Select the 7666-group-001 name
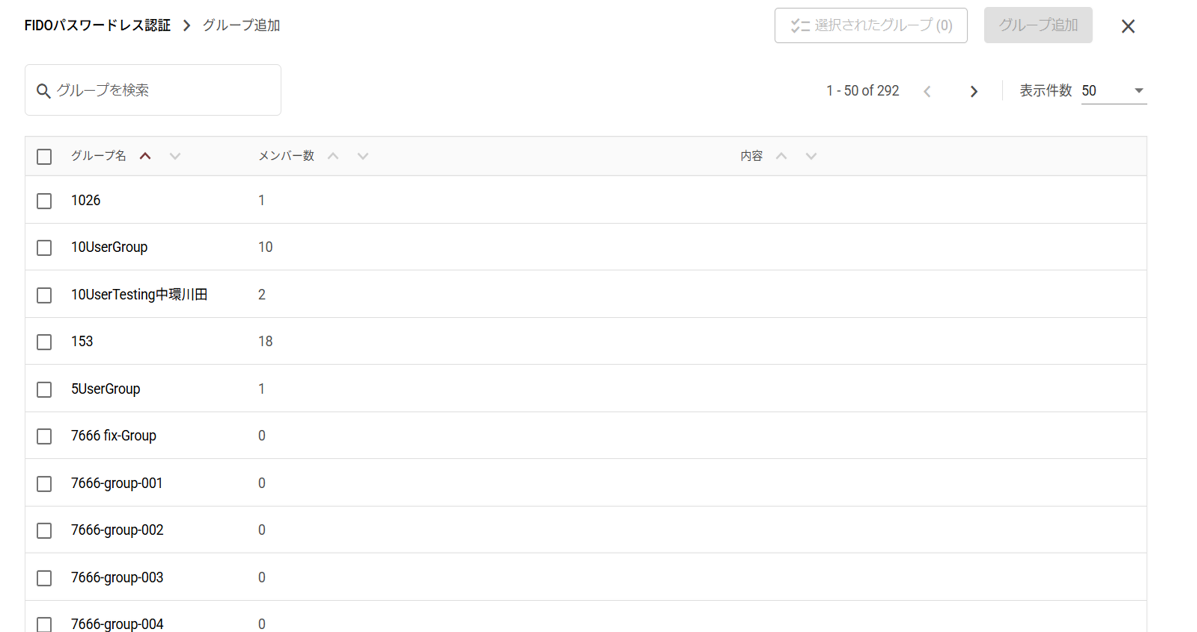Screen dimensions: 1197x632 [x=117, y=483]
